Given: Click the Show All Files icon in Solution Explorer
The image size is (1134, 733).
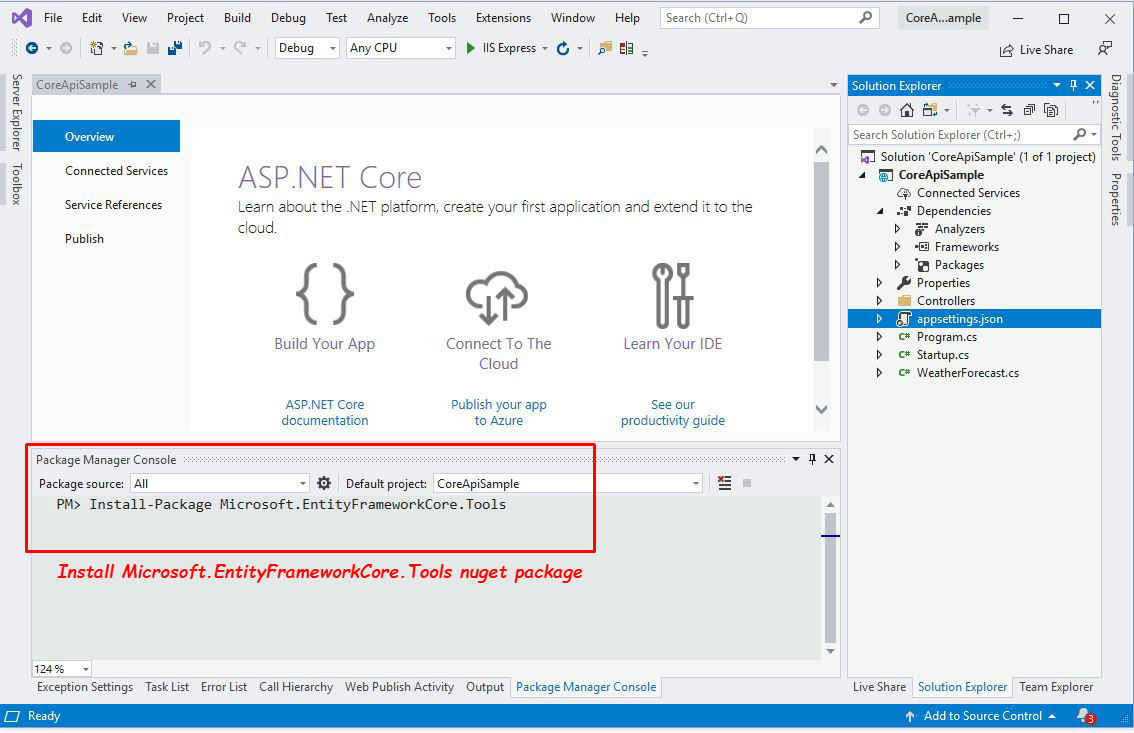Looking at the screenshot, I should click(1051, 110).
